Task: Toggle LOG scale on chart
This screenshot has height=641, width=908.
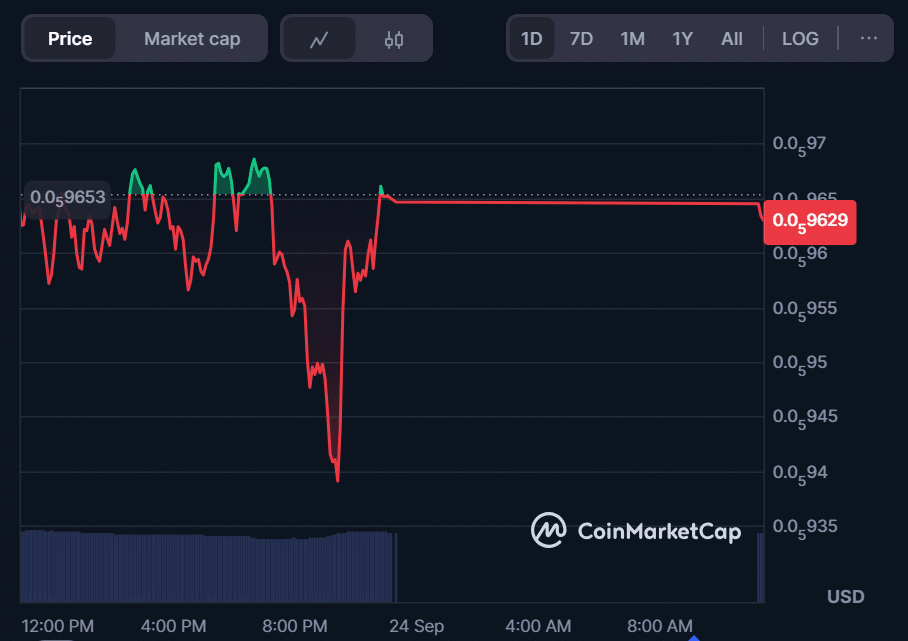Action: (800, 39)
